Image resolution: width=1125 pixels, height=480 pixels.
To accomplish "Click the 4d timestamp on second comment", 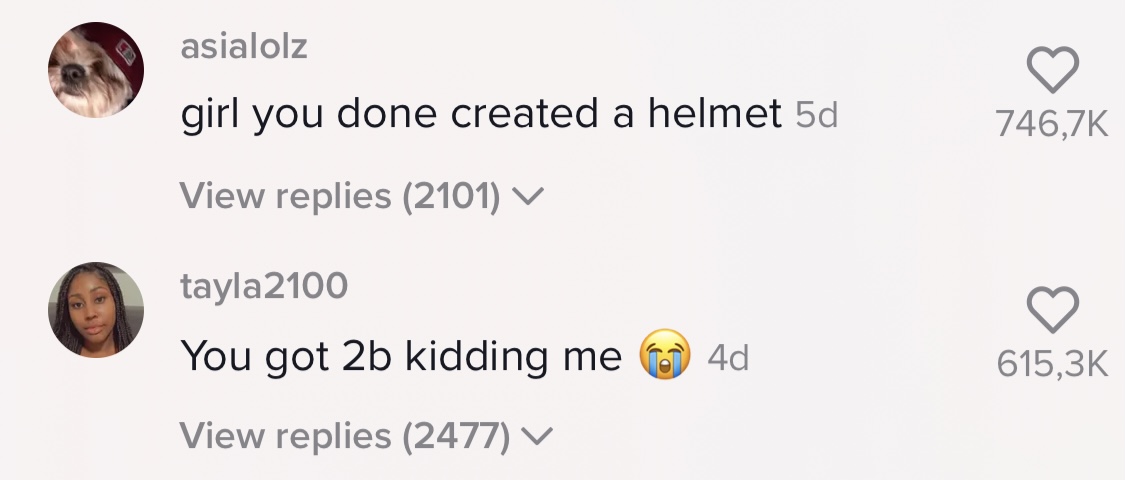I will [728, 358].
